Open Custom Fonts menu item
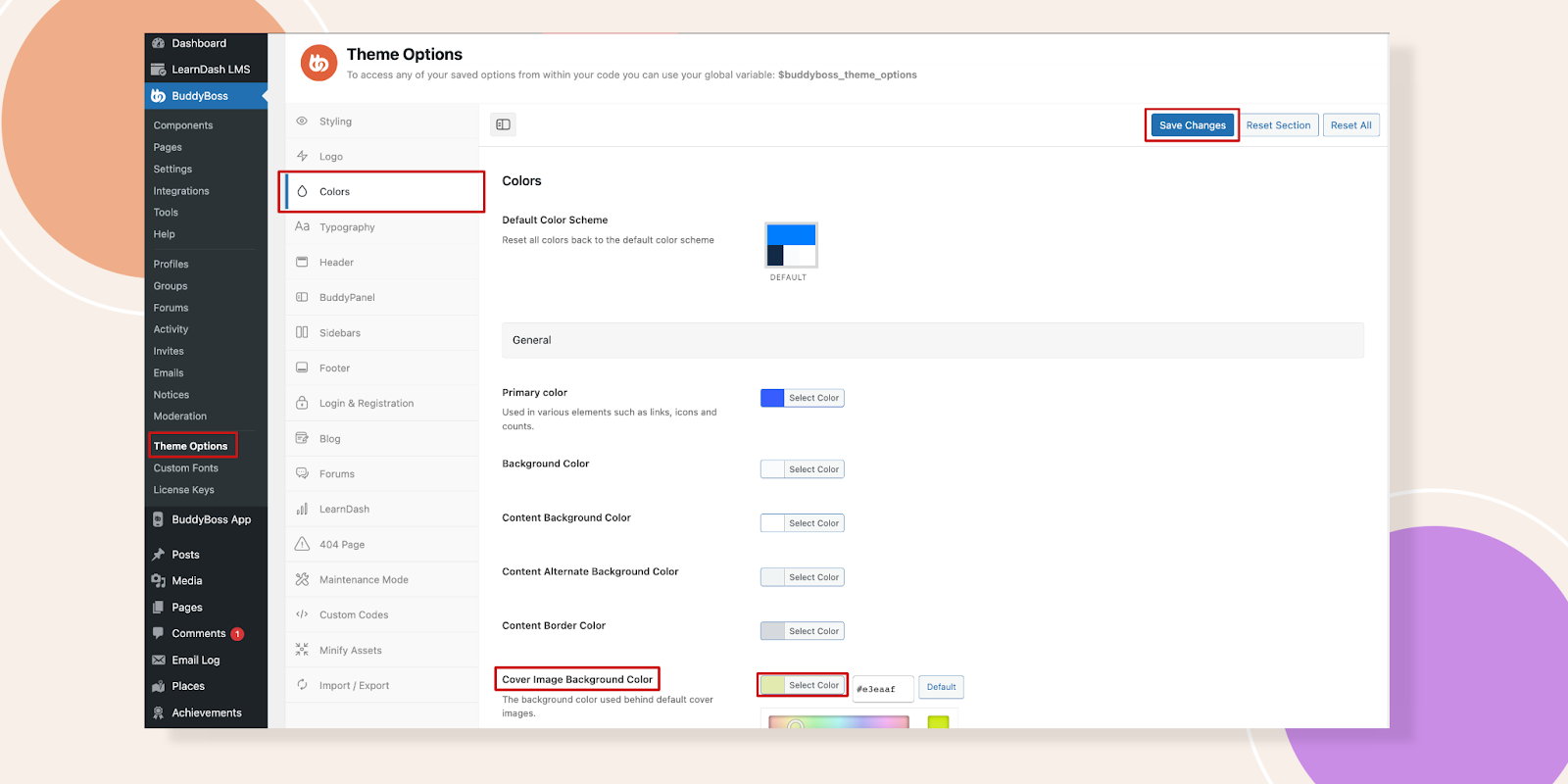 (x=186, y=468)
